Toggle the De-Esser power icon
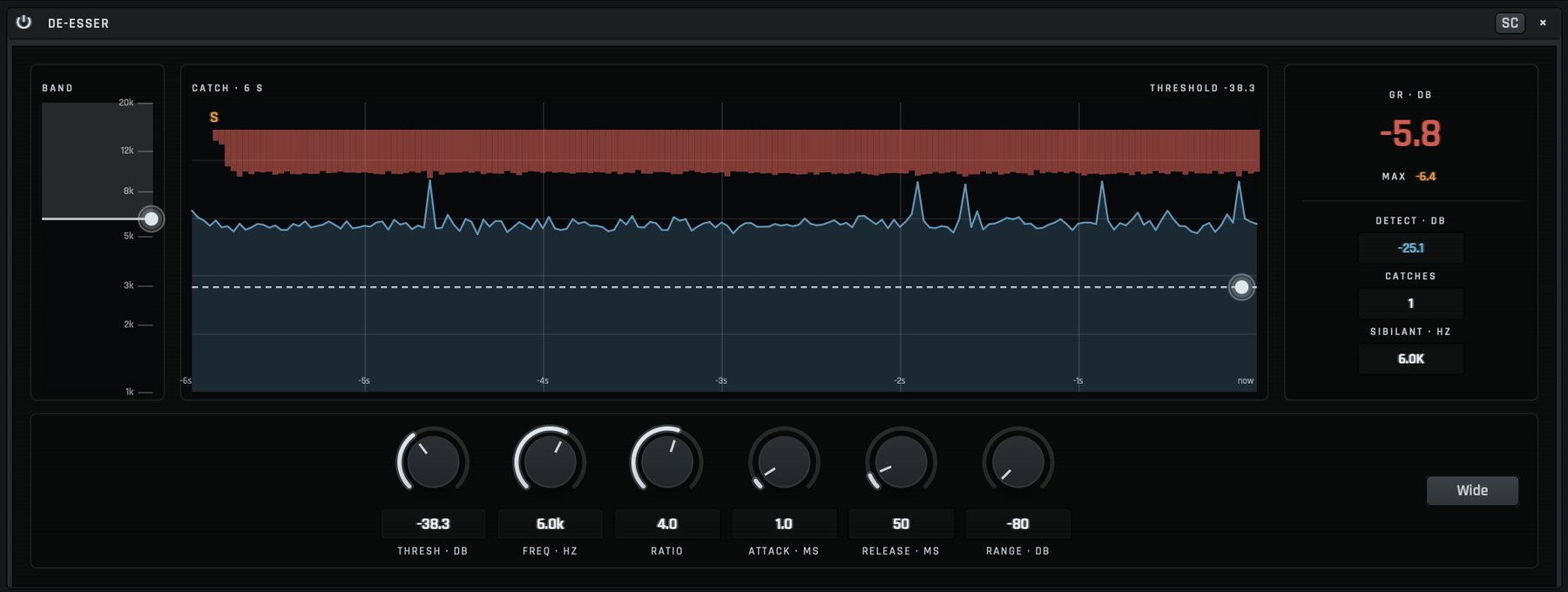This screenshot has width=1568, height=592. [24, 23]
